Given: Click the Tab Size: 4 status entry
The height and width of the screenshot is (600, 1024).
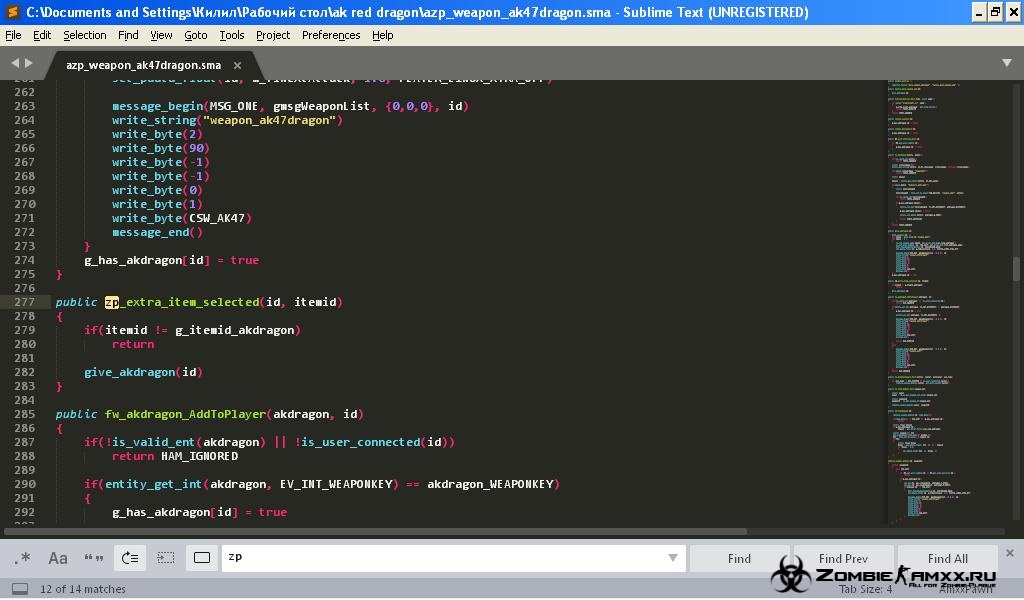Looking at the screenshot, I should (x=865, y=589).
